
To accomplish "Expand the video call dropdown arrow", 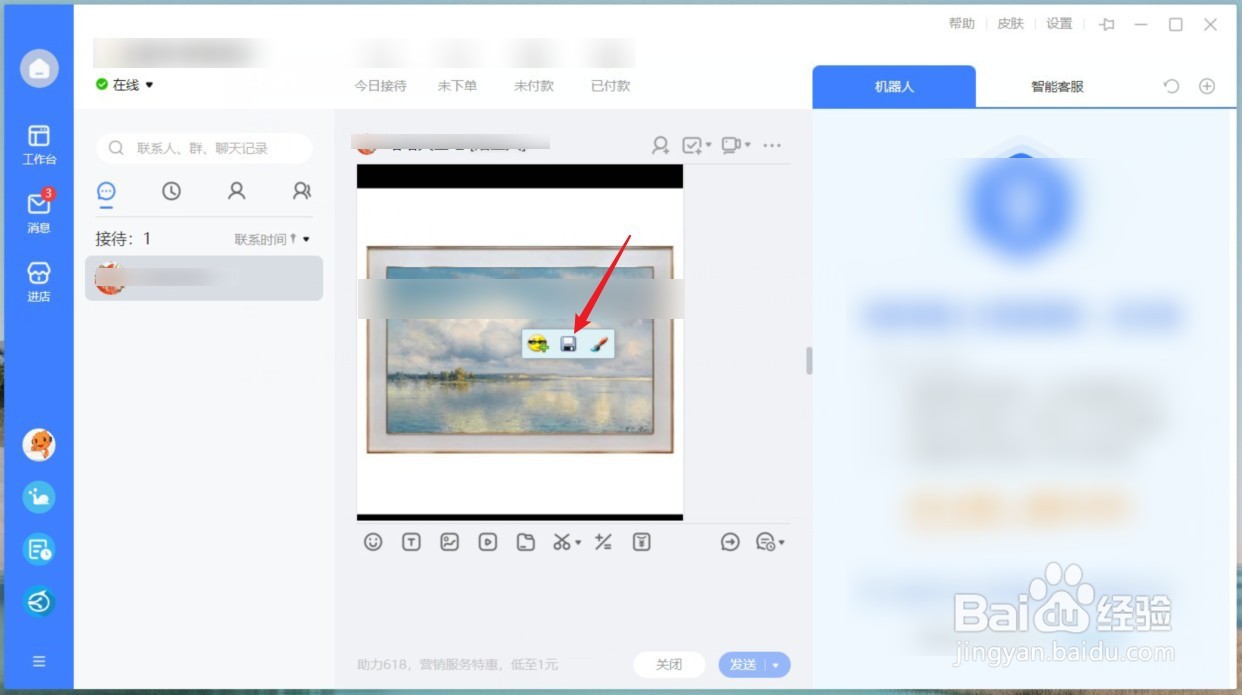I will [x=748, y=145].
